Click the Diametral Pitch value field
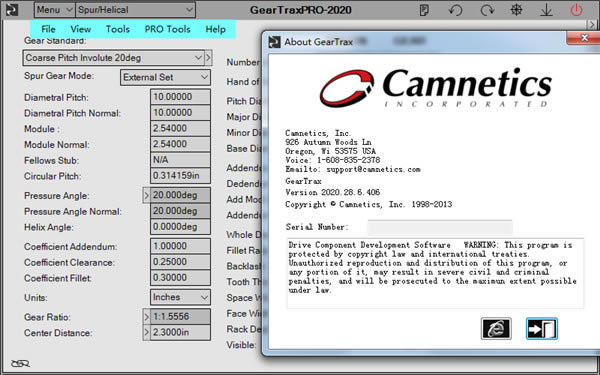 [180, 97]
